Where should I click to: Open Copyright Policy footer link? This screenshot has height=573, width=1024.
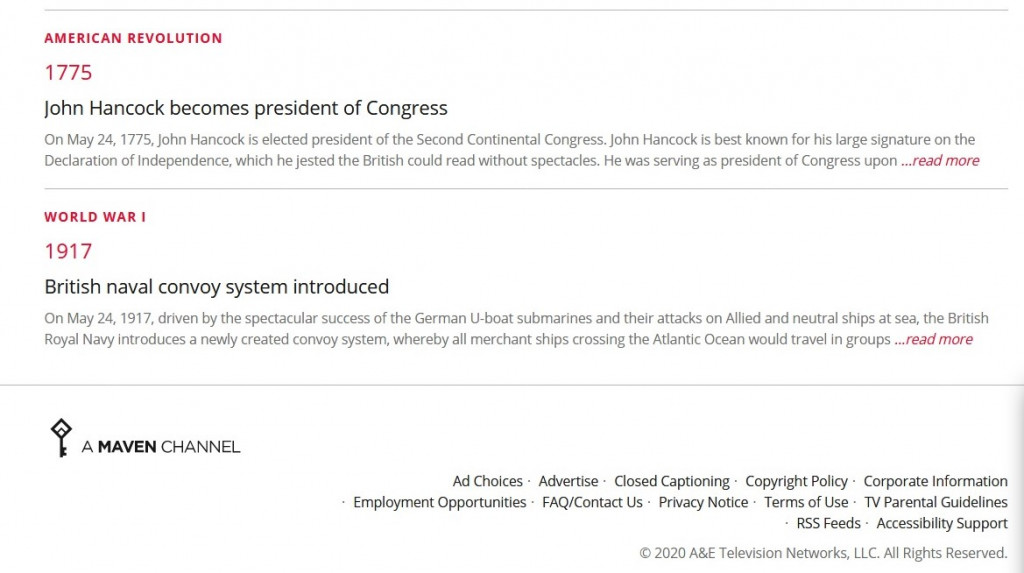tap(797, 482)
